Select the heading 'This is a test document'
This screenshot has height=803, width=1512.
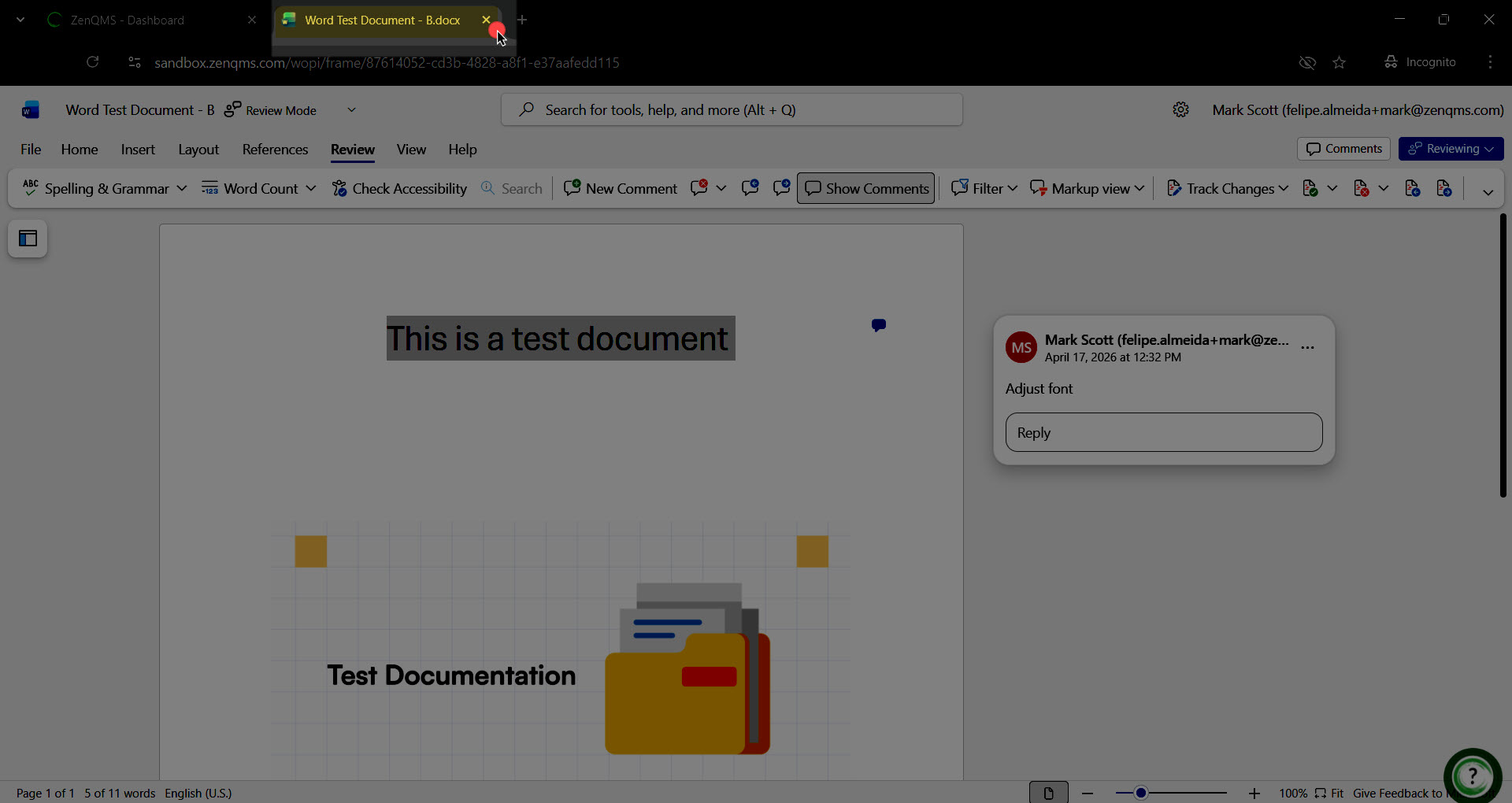coord(561,339)
